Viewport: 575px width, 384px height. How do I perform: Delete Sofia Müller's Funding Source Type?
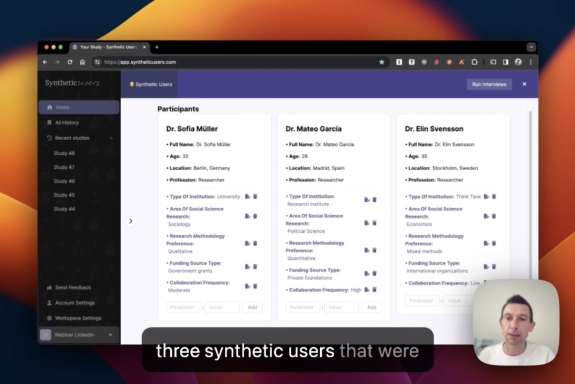point(255,267)
